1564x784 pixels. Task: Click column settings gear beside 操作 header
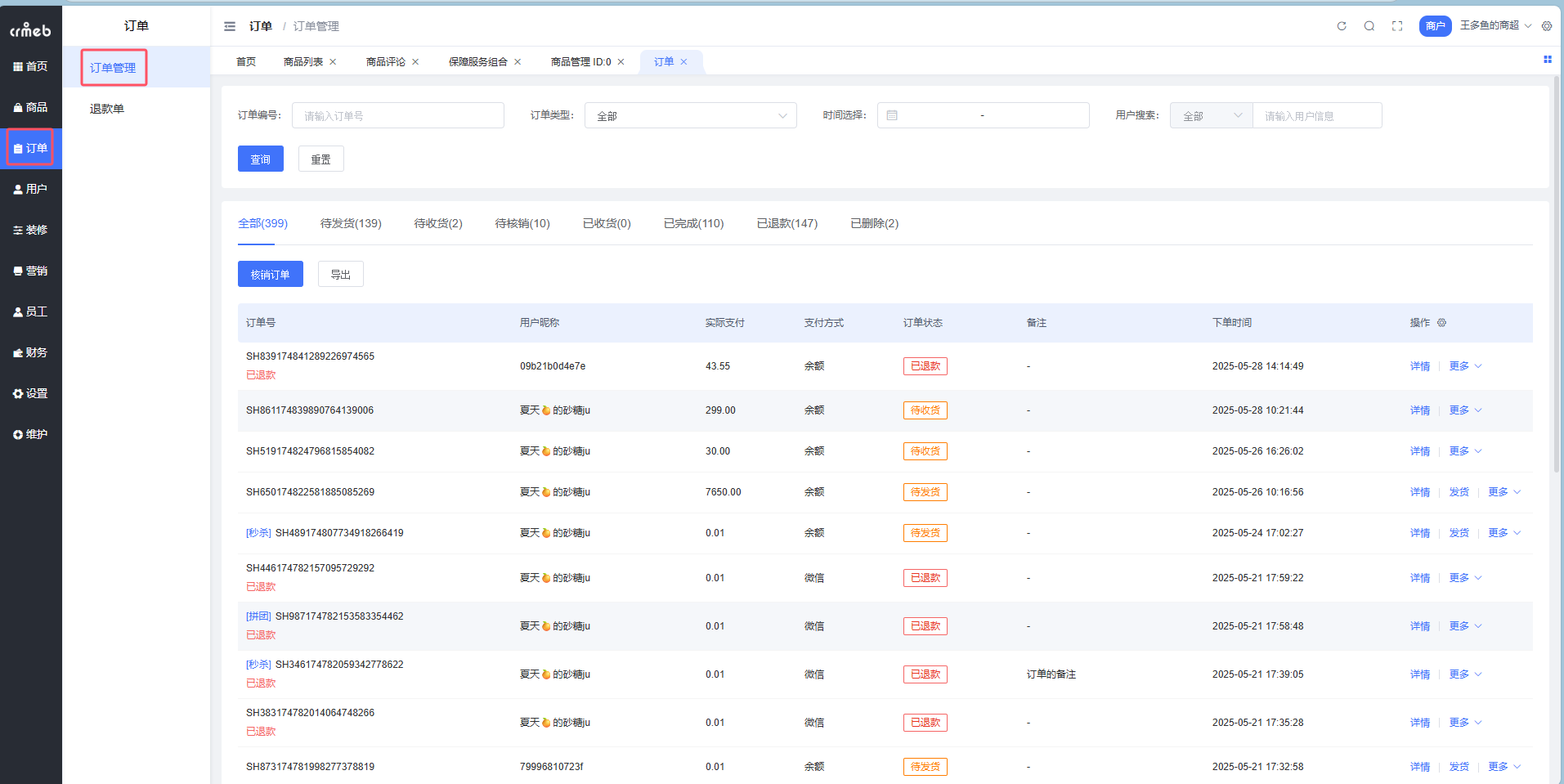click(1442, 323)
